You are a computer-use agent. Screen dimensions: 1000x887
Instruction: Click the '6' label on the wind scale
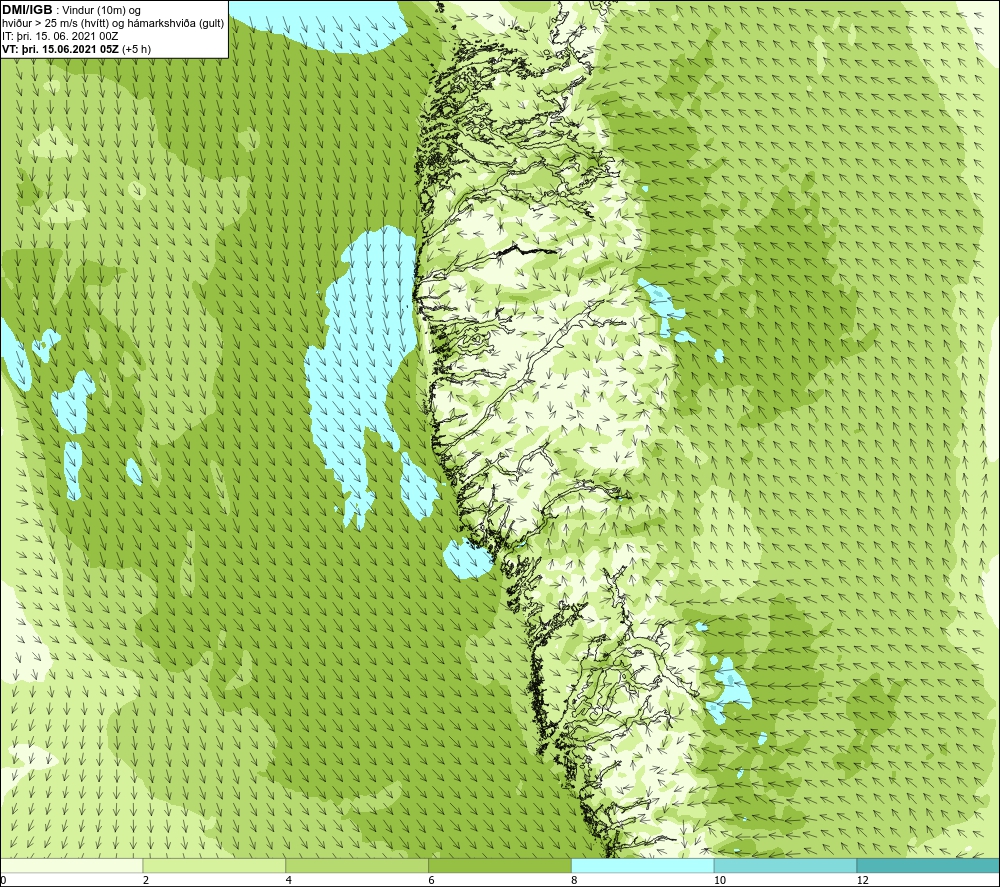pos(432,880)
